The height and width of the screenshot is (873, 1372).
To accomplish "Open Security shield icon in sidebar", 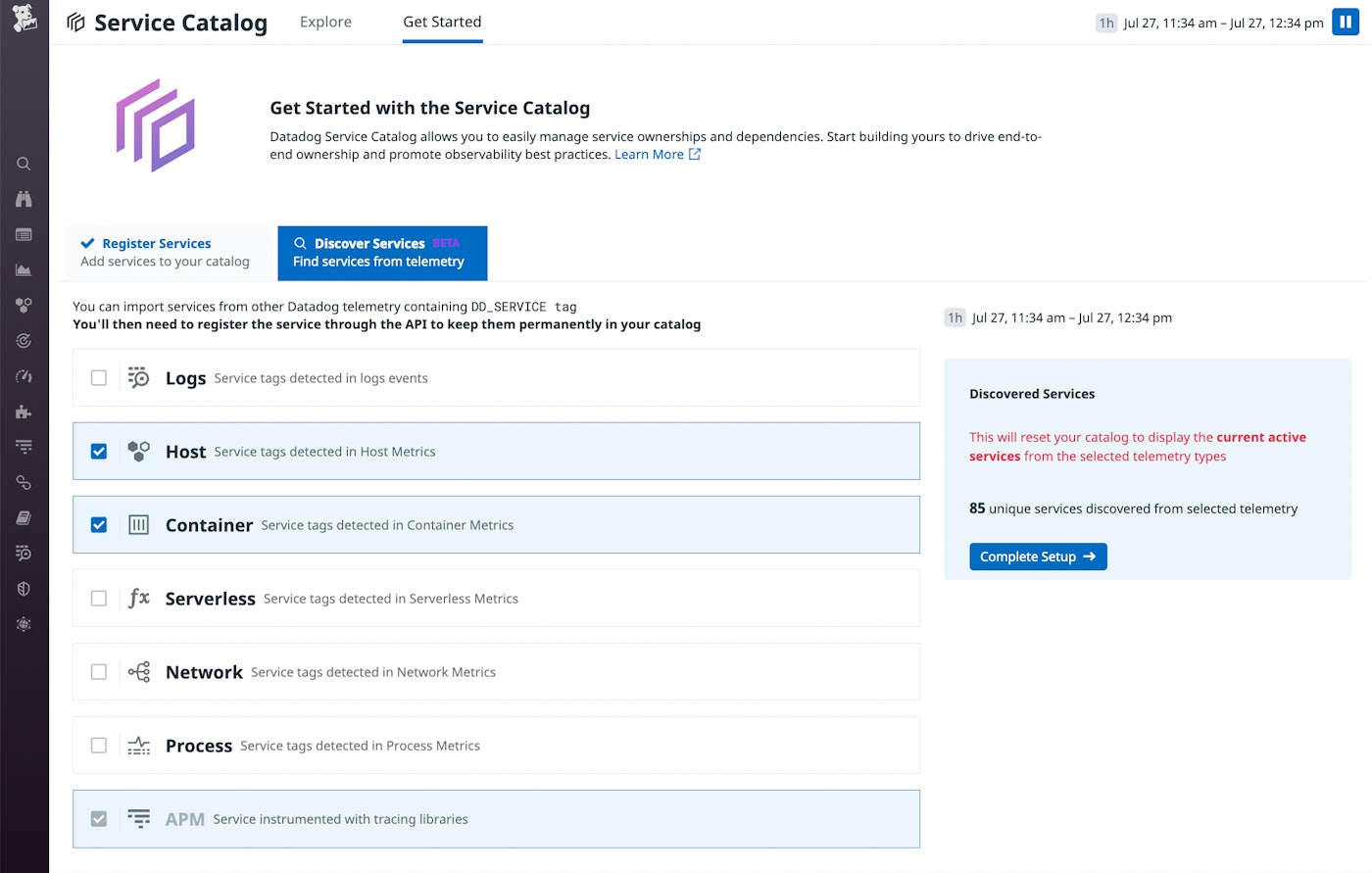I will point(24,589).
